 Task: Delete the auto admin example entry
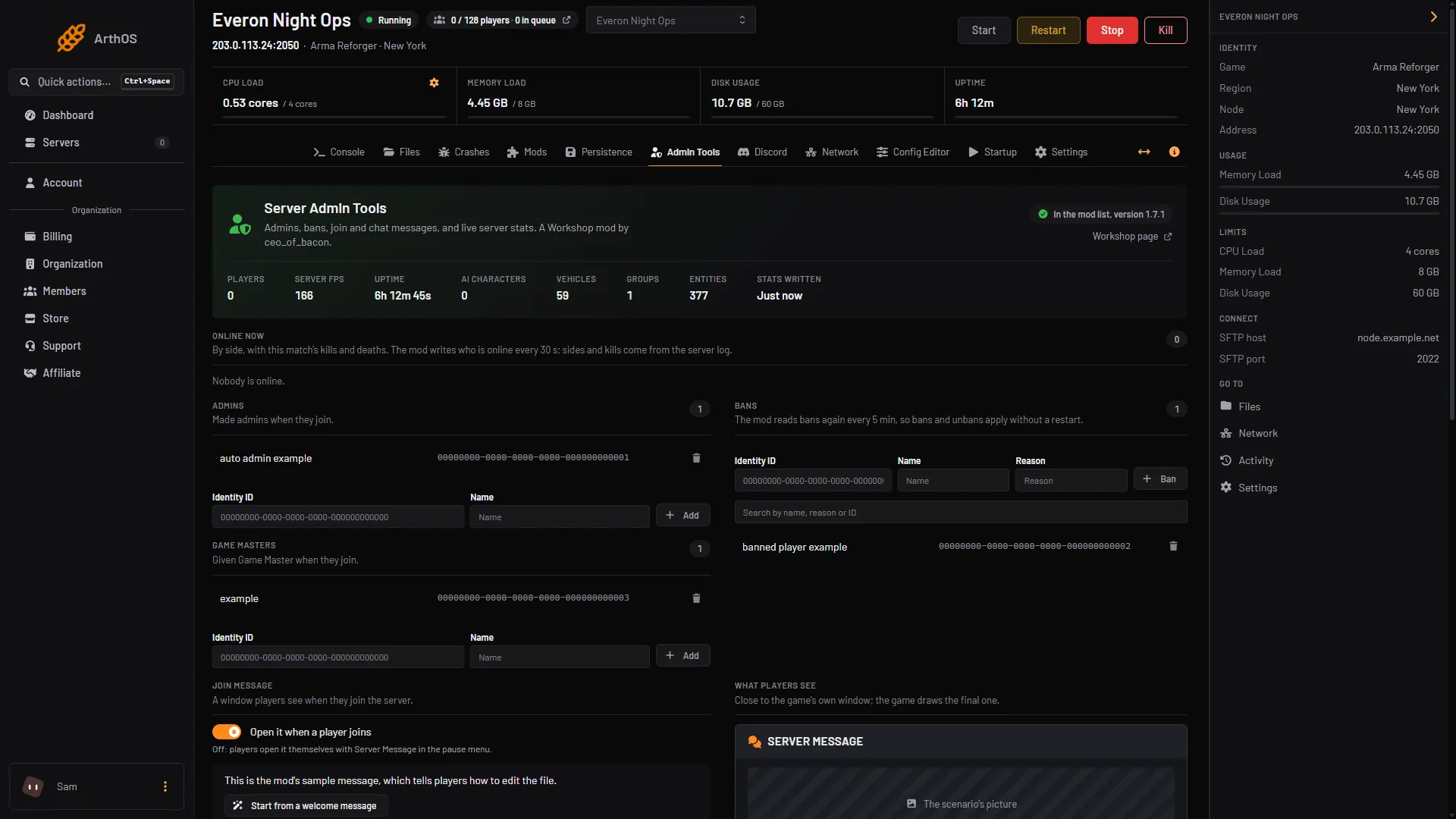[x=696, y=458]
